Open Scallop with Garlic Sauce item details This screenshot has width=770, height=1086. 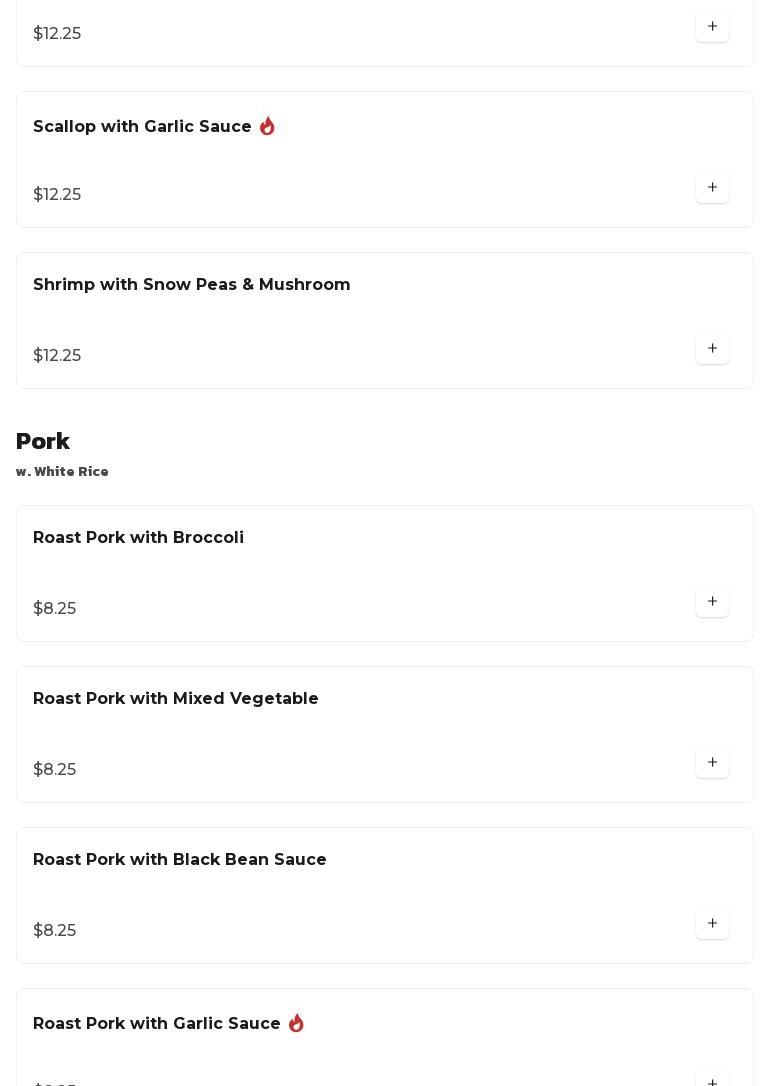[x=142, y=127]
